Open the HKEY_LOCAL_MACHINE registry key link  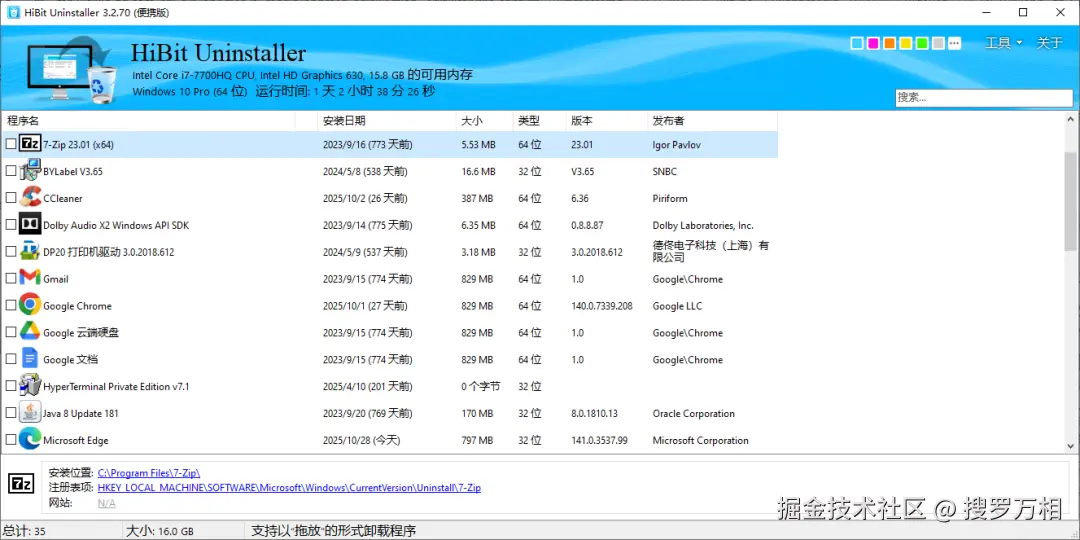click(x=289, y=488)
